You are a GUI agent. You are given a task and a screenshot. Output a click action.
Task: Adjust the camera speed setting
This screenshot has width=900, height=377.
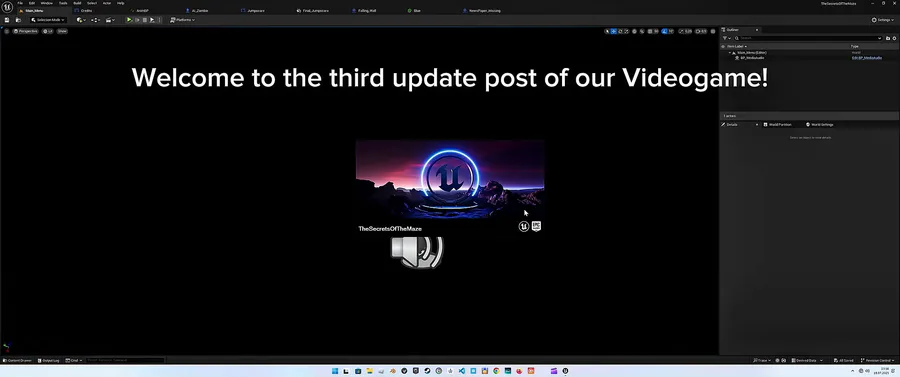coord(701,32)
